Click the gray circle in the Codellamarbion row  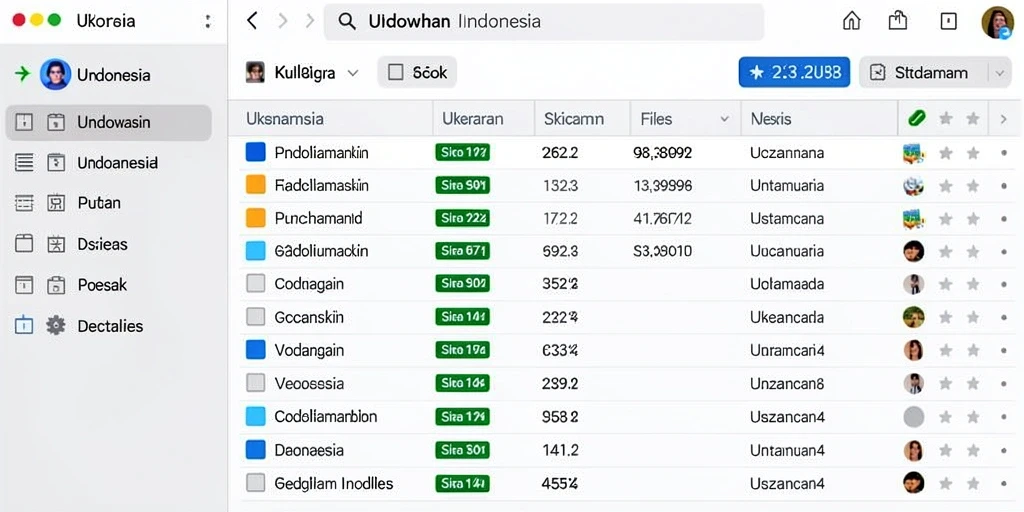point(914,417)
